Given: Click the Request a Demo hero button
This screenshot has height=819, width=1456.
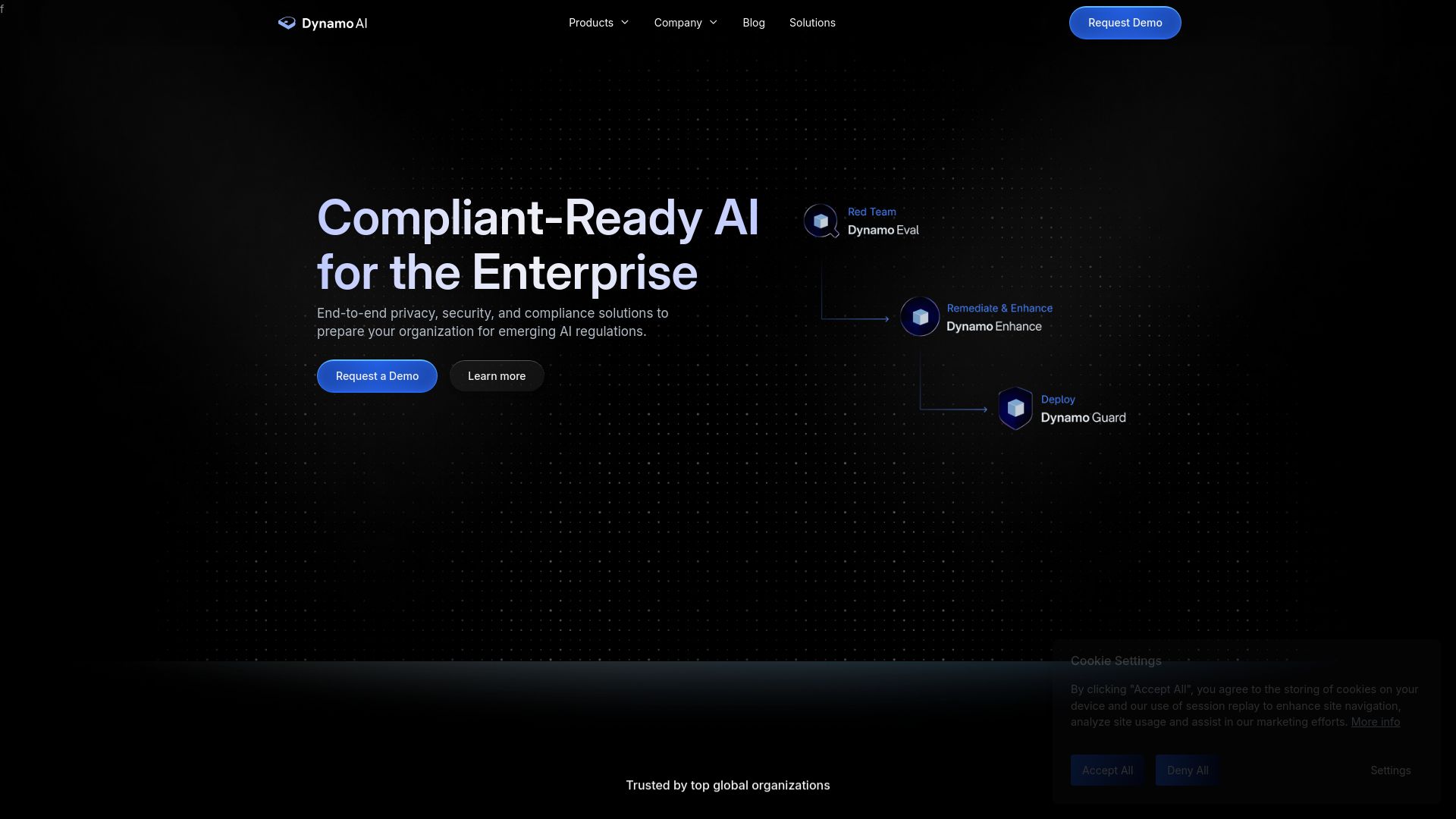Looking at the screenshot, I should [x=377, y=376].
